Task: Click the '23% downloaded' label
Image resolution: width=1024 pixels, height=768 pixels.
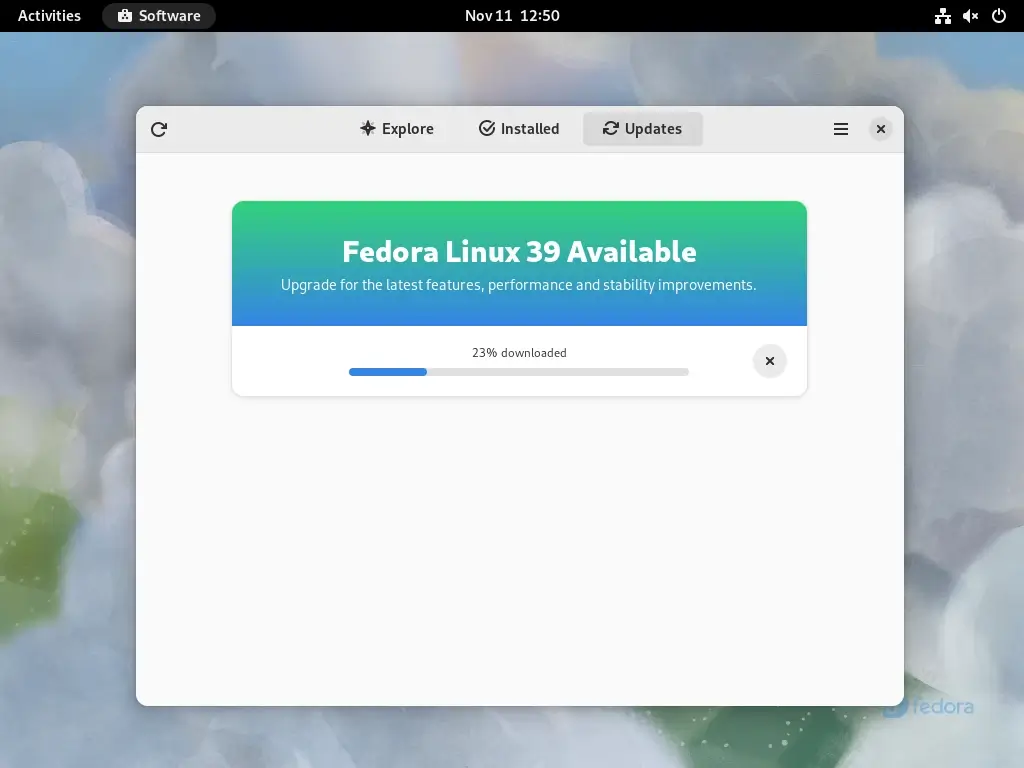Action: (519, 353)
